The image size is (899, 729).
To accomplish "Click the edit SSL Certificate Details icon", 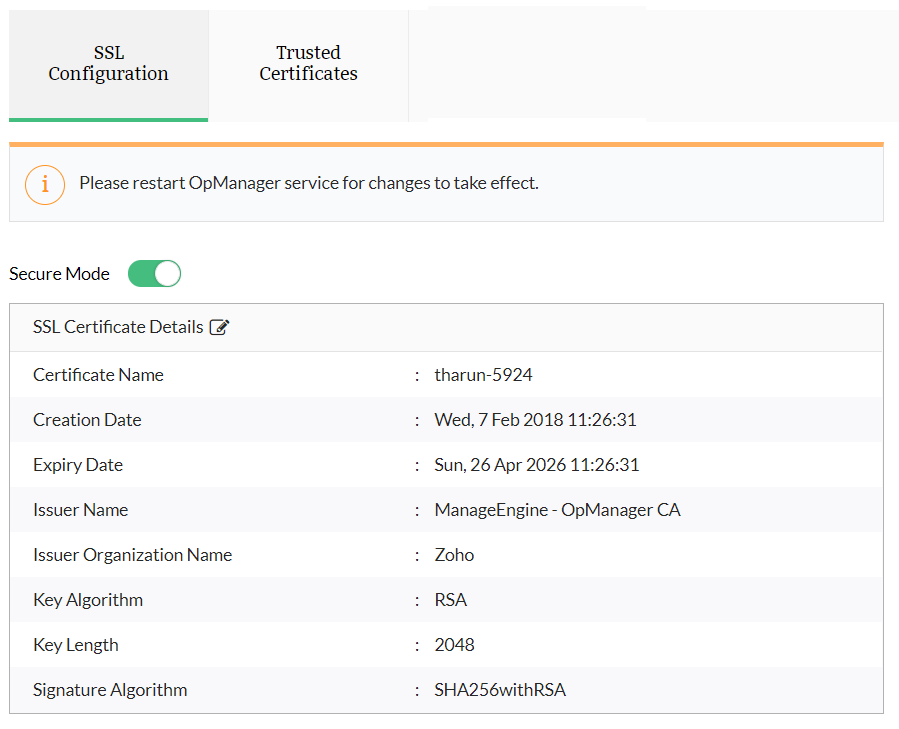I will point(220,327).
